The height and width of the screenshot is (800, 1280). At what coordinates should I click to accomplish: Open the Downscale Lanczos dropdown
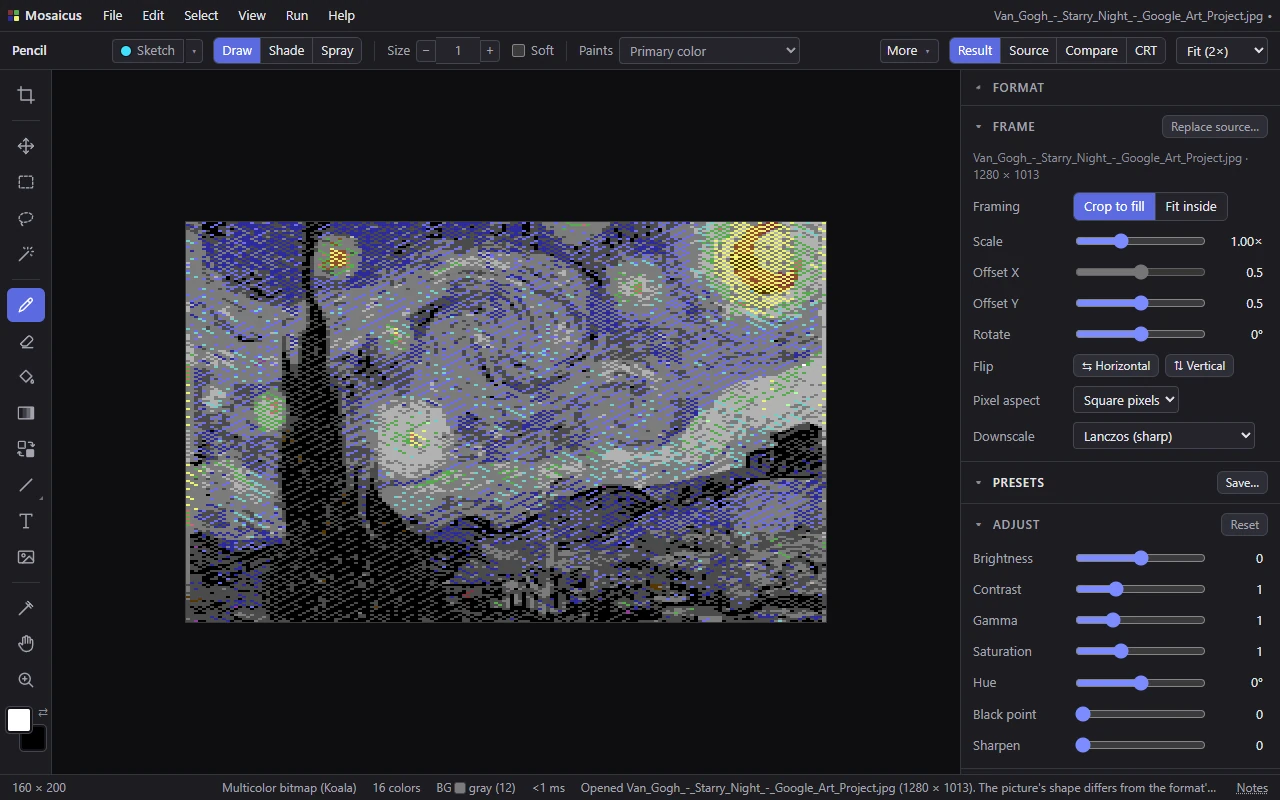[1163, 436]
